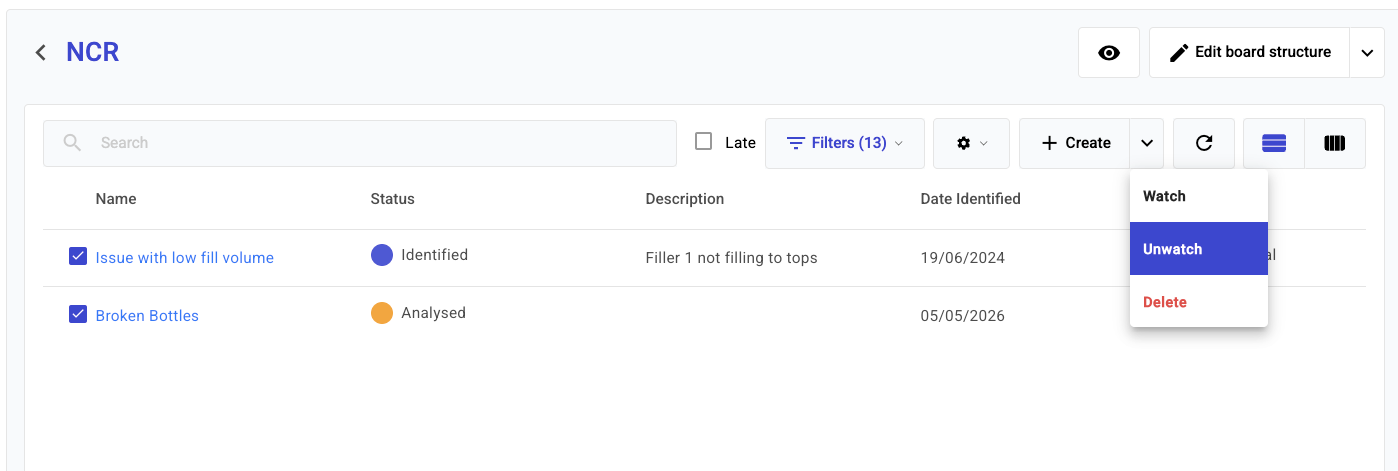Click the eye watch icon button
This screenshot has height=471, width=1398.
point(1109,53)
